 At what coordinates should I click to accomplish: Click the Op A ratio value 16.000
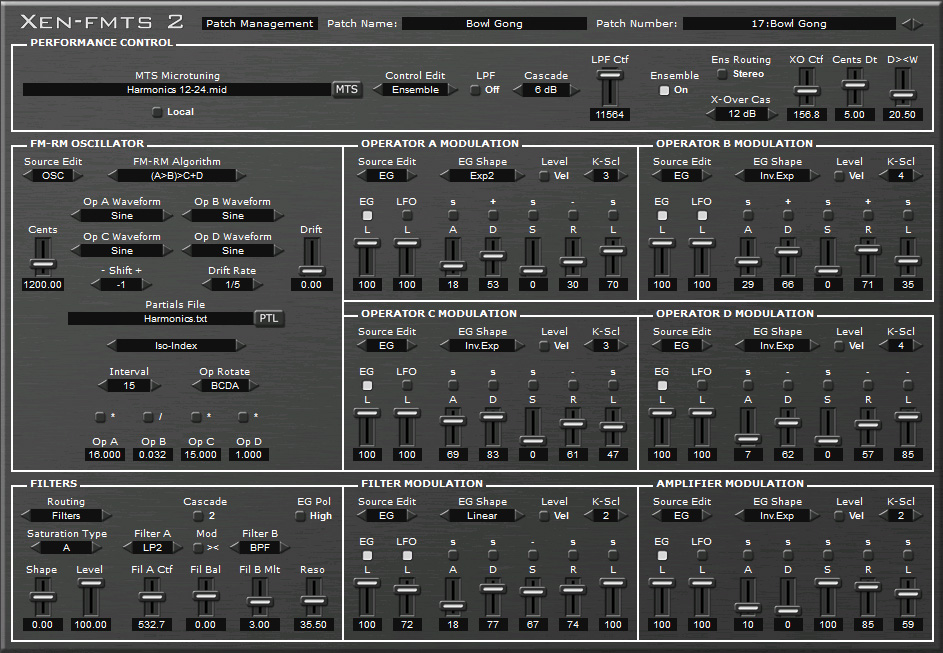[x=105, y=455]
